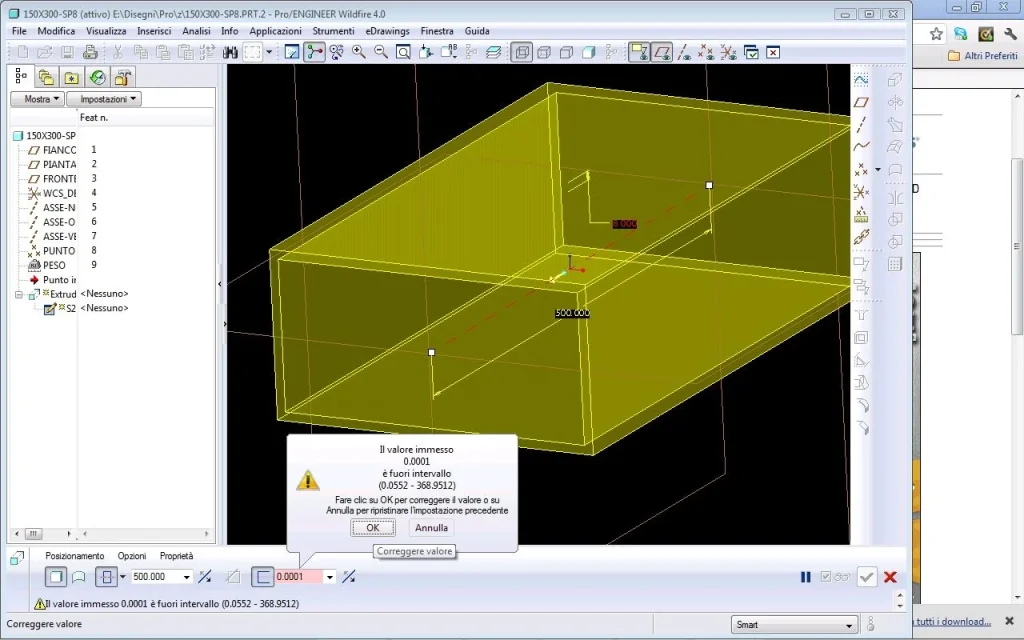Click the Sketch tool icon
This screenshot has width=1024, height=640.
click(x=861, y=80)
